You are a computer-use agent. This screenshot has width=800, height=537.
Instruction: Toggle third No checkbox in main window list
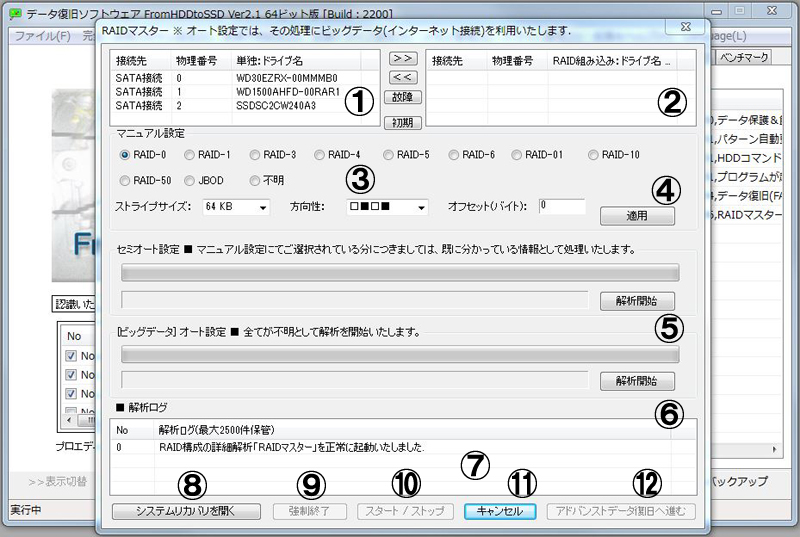point(71,394)
